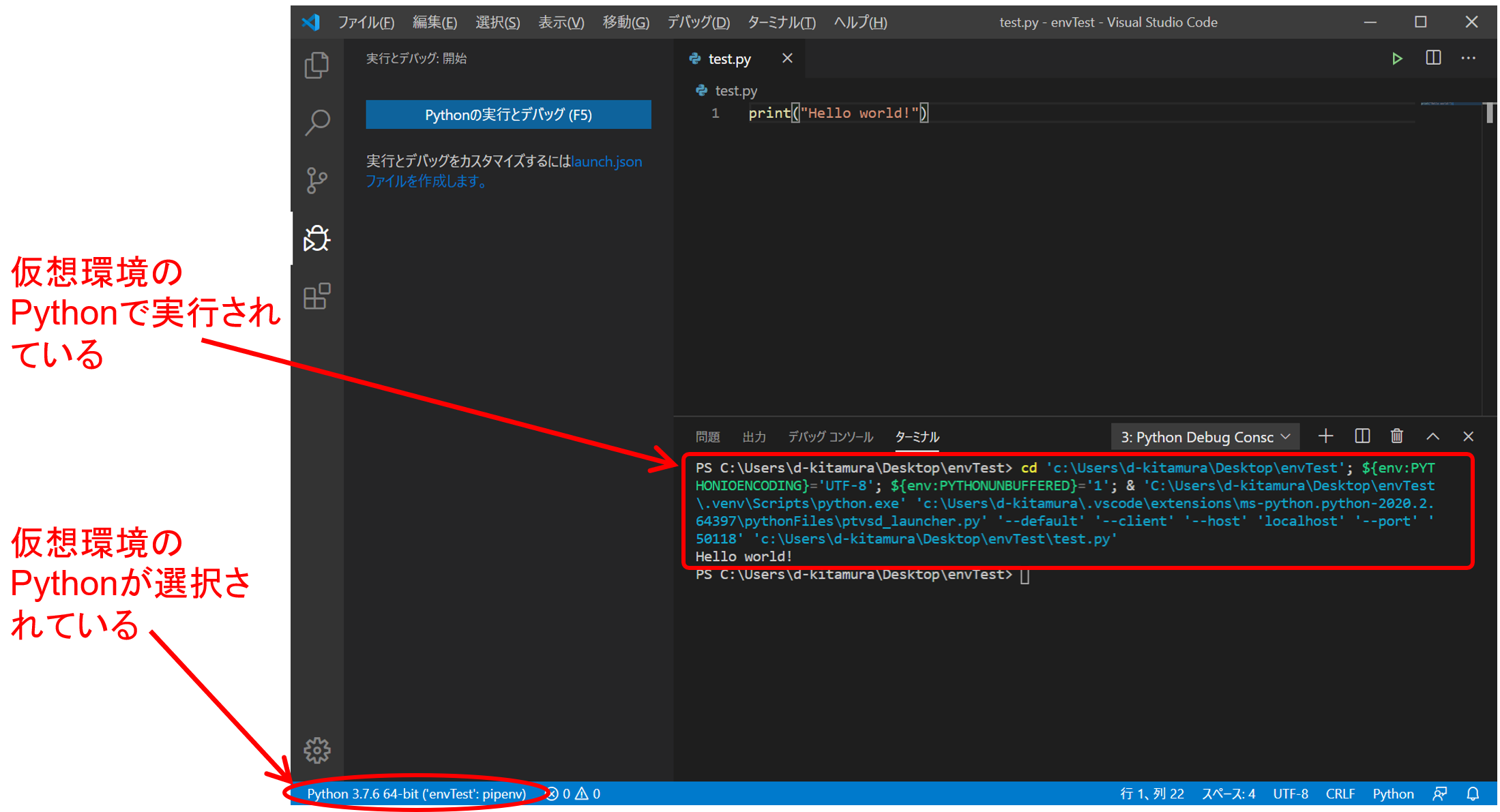Open the デバッグ(D) menu
The image size is (1500, 812).
coord(698,22)
